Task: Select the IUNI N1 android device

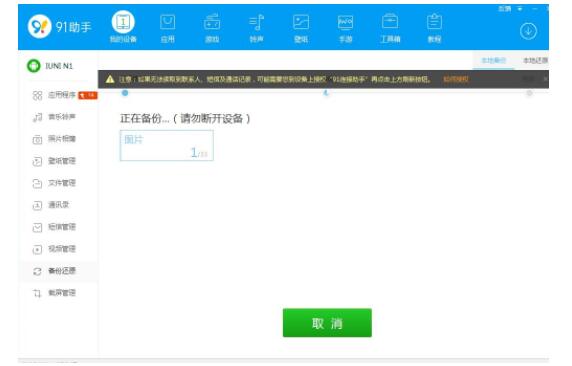Action: point(50,66)
